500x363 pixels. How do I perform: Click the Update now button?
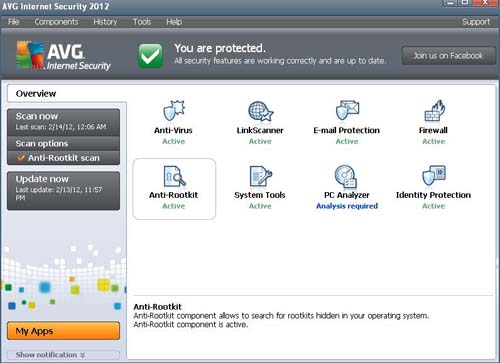coord(63,191)
